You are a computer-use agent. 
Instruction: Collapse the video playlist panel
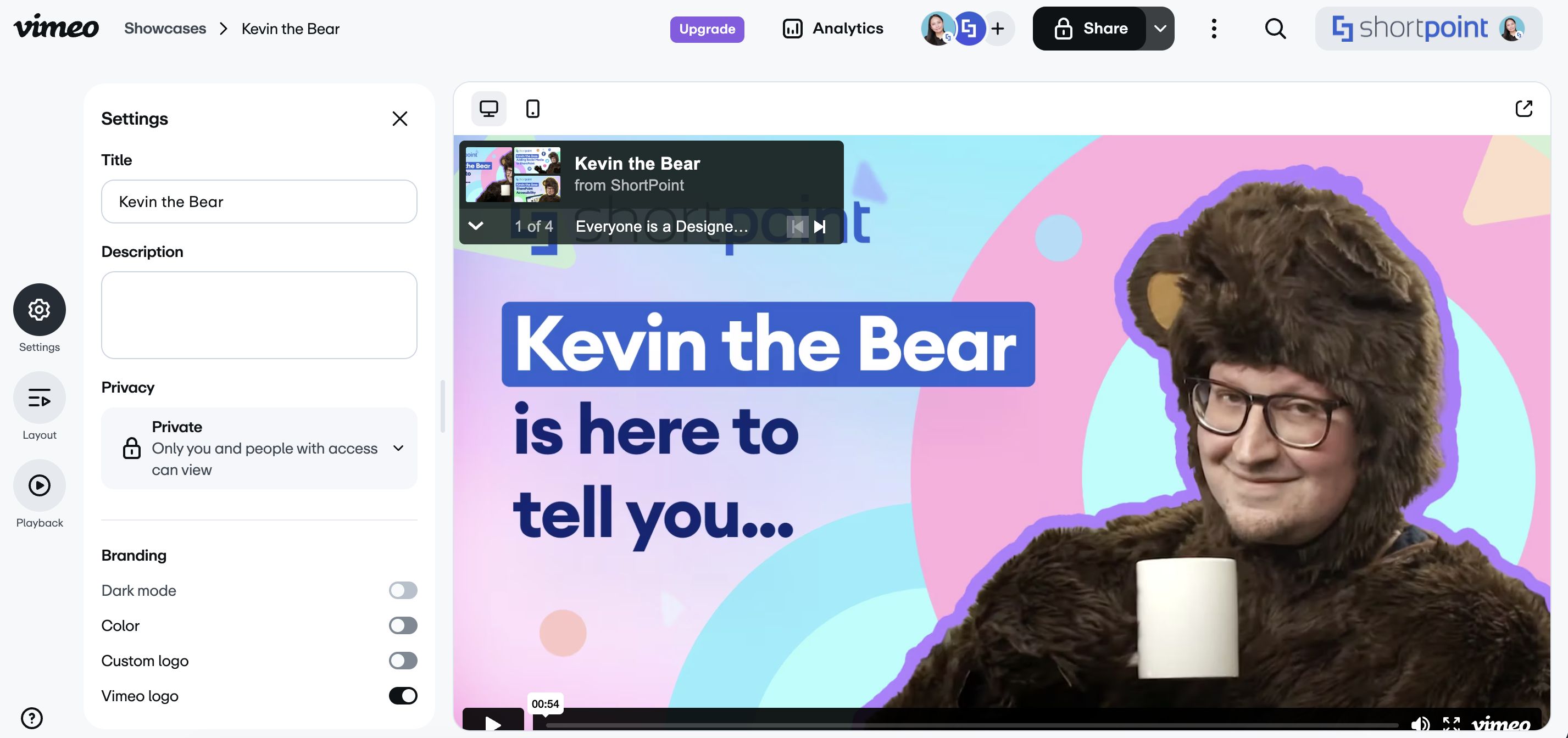click(475, 226)
